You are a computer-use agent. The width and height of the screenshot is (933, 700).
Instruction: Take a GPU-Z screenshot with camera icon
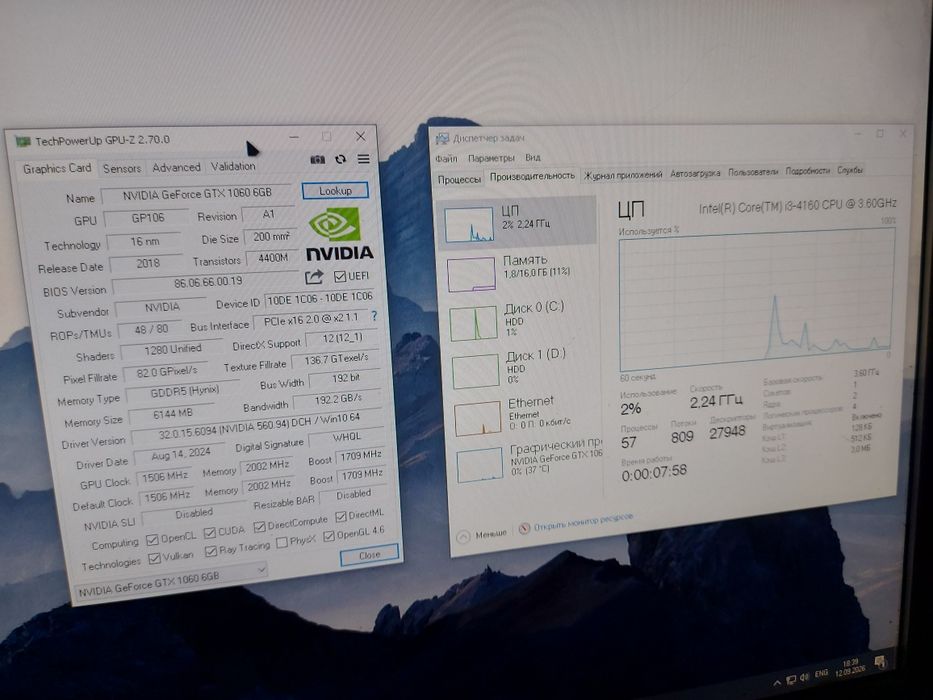tap(318, 160)
